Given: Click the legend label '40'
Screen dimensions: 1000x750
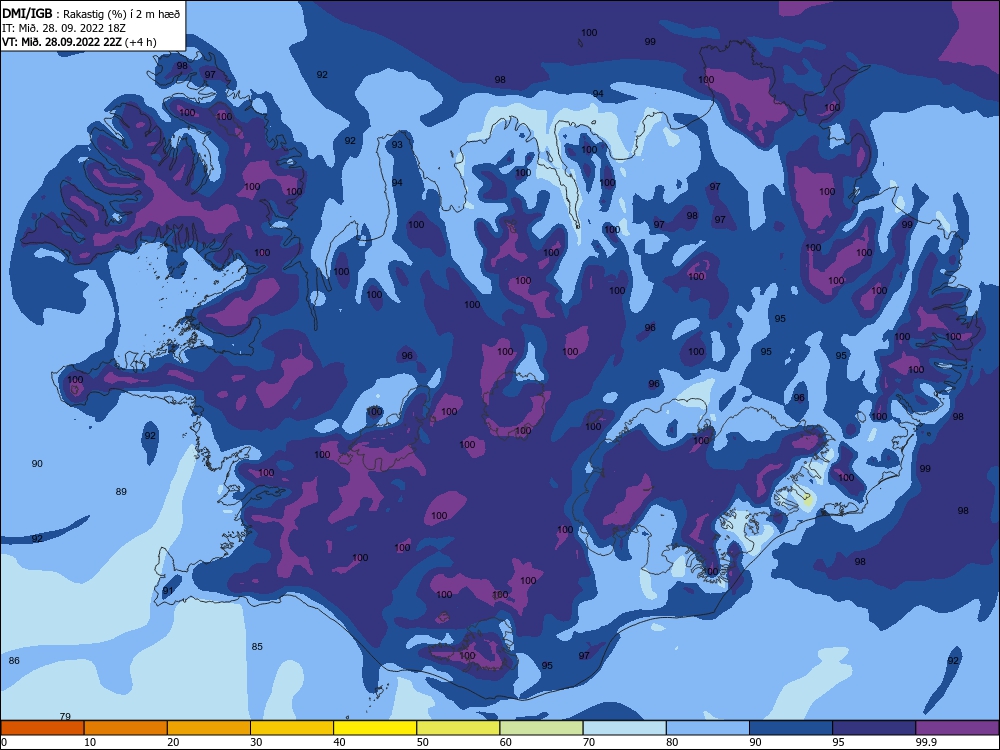Looking at the screenshot, I should tap(339, 742).
